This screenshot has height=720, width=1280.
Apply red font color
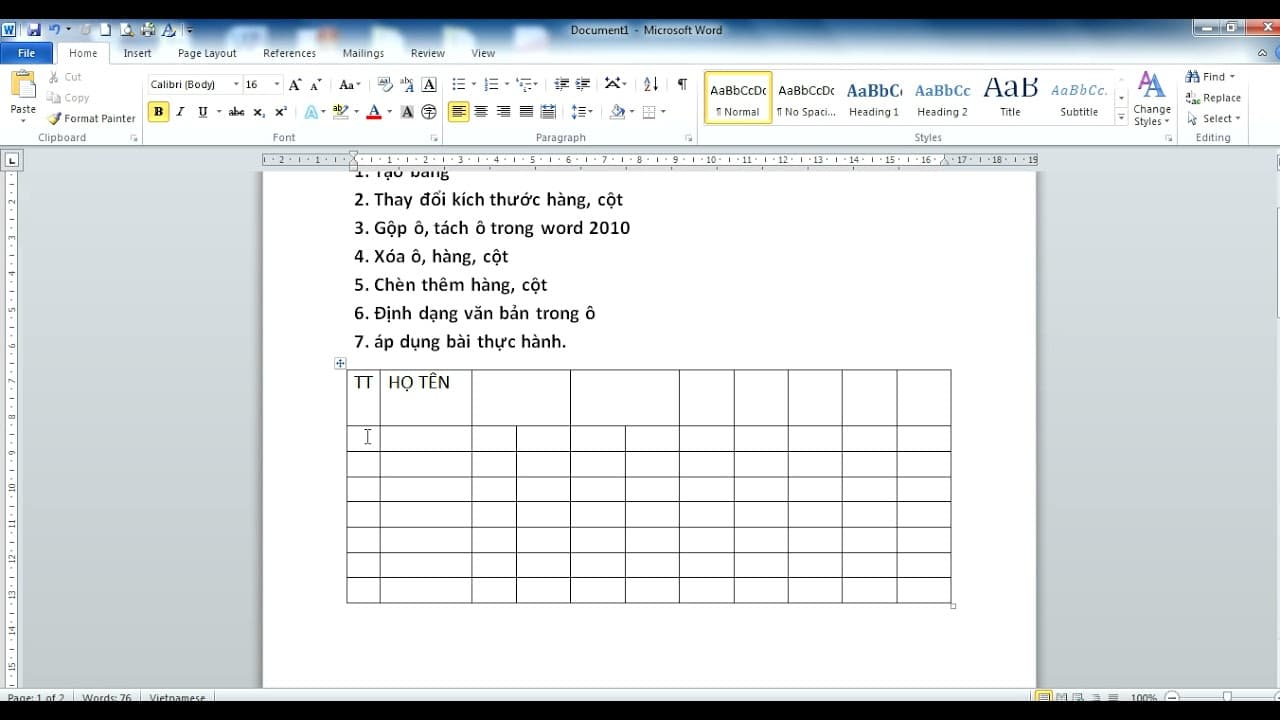pyautogui.click(x=374, y=112)
